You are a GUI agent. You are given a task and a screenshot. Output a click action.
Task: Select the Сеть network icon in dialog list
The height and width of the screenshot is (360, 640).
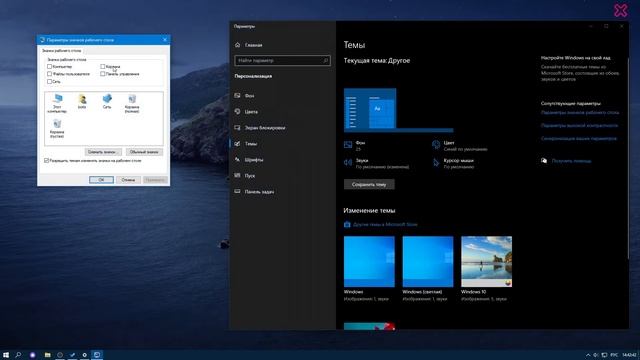coord(107,98)
